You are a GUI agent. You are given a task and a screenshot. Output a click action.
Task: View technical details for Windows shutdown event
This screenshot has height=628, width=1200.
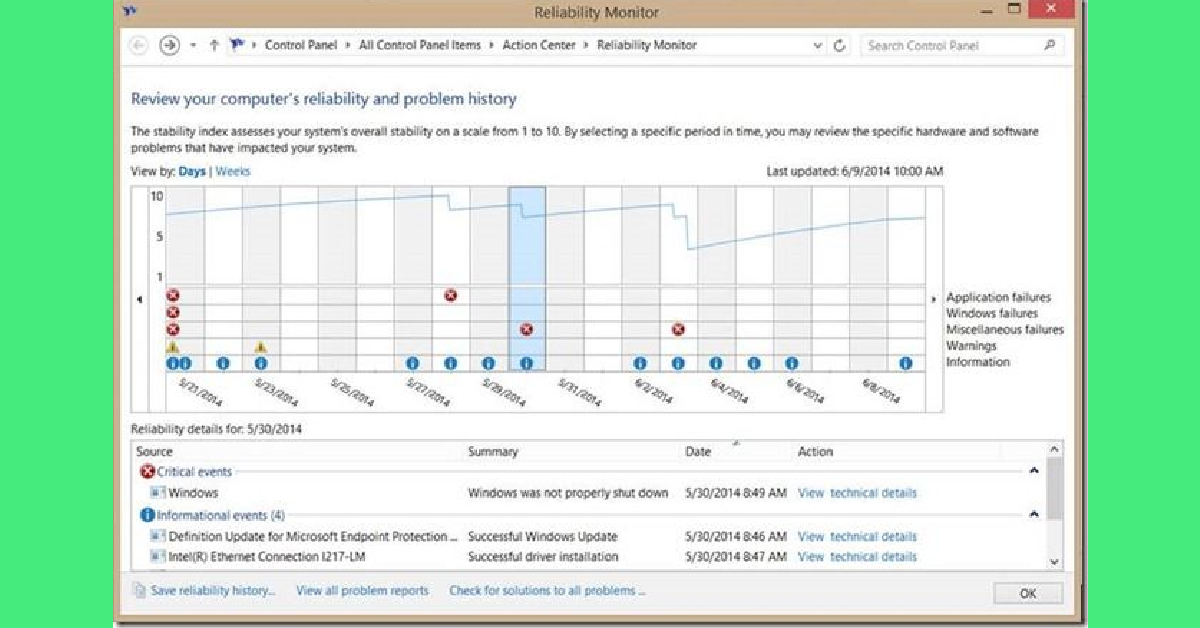point(857,493)
